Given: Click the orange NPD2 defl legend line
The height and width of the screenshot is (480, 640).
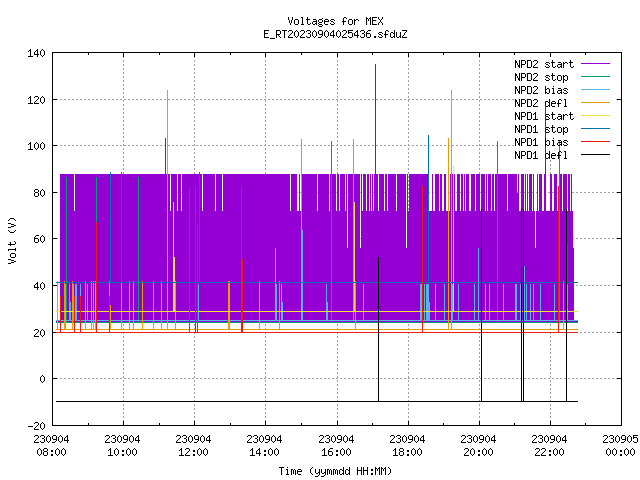Looking at the screenshot, I should tap(596, 103).
